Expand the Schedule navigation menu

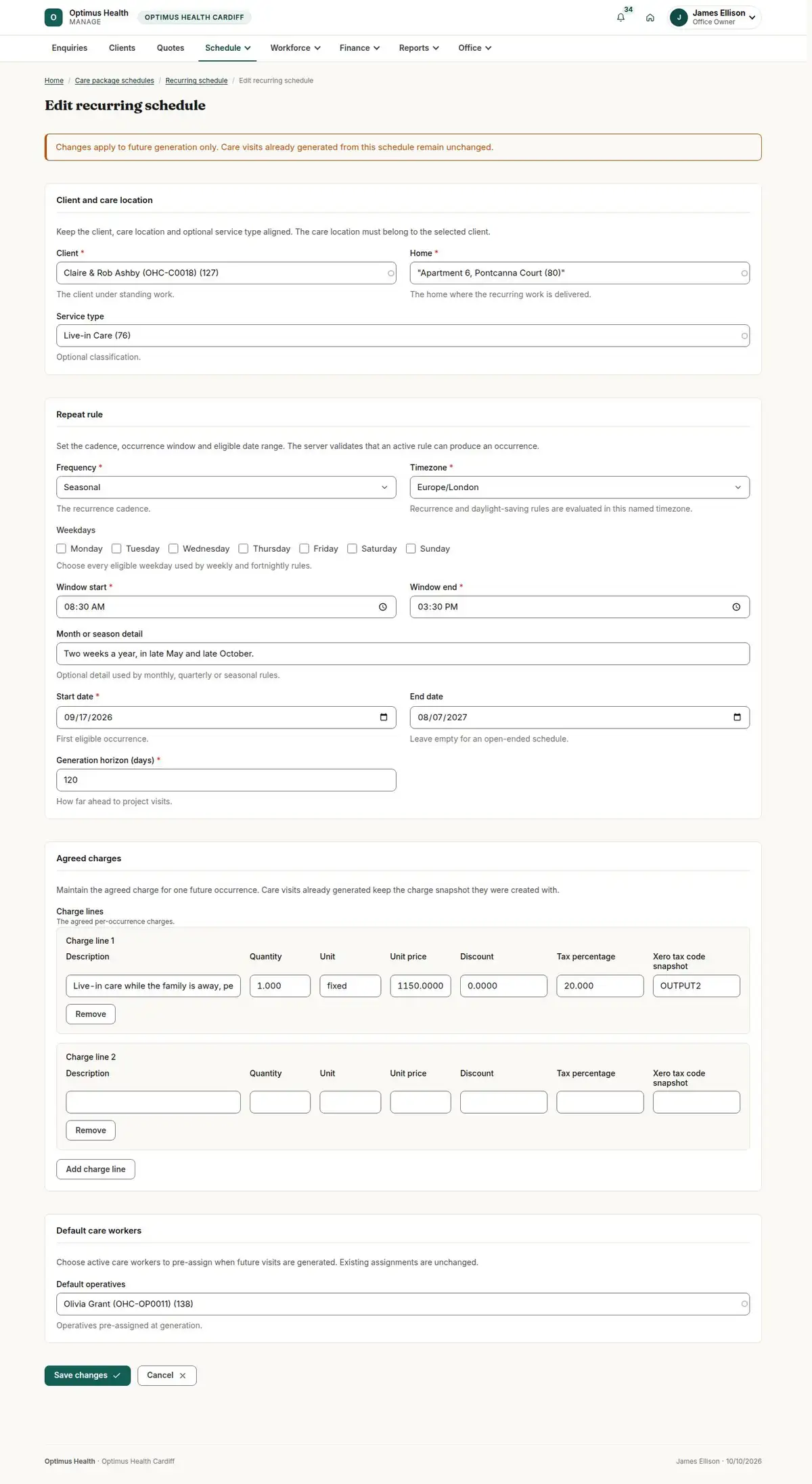pyautogui.click(x=228, y=48)
